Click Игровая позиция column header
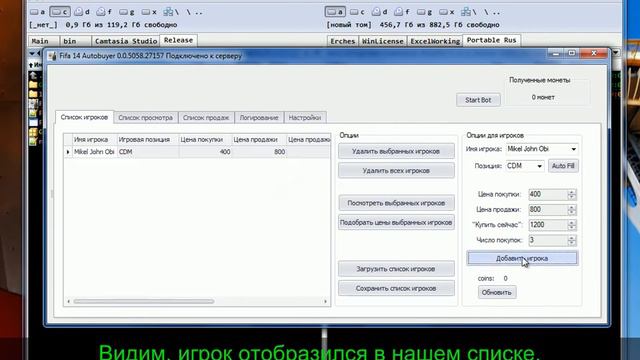 (x=148, y=140)
